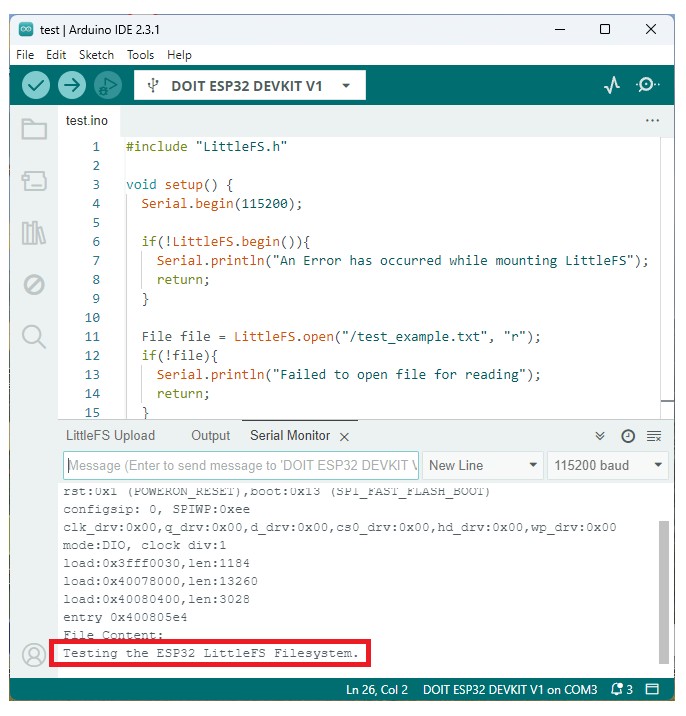Close the Serial Monitor tab
The width and height of the screenshot is (686, 716).
coord(344,437)
